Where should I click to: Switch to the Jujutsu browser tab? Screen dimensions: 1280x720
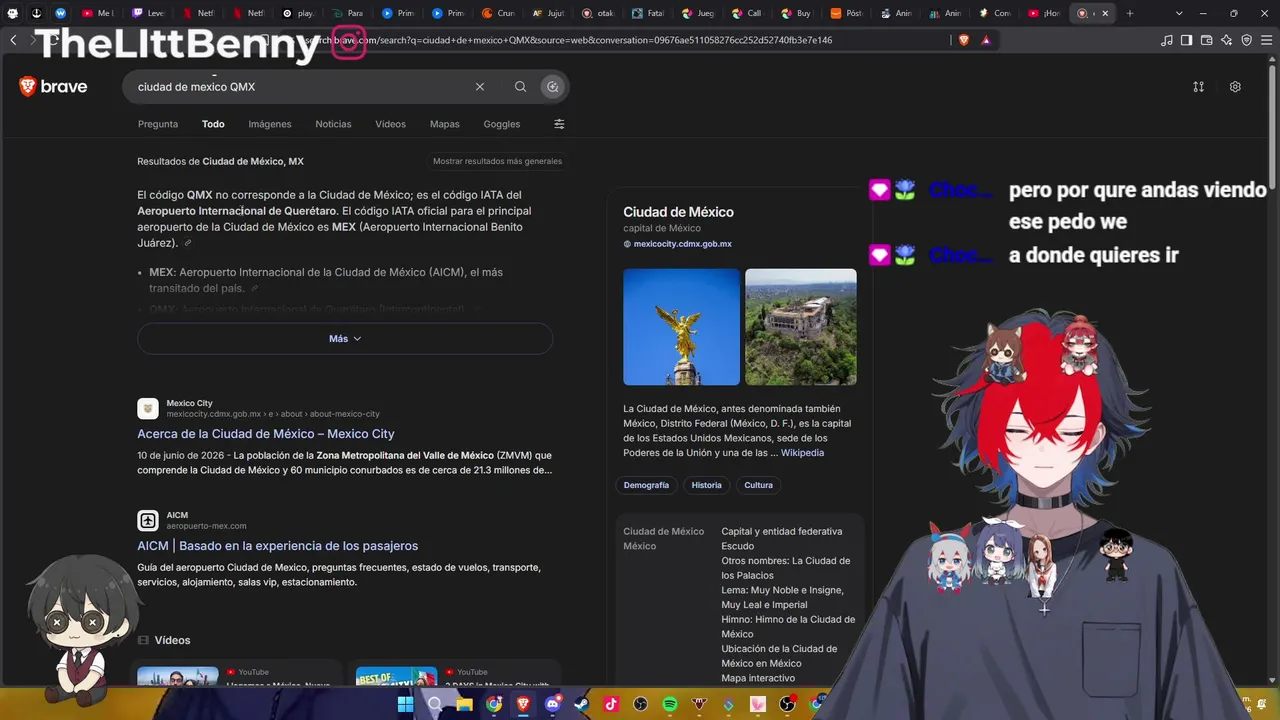[x=550, y=13]
